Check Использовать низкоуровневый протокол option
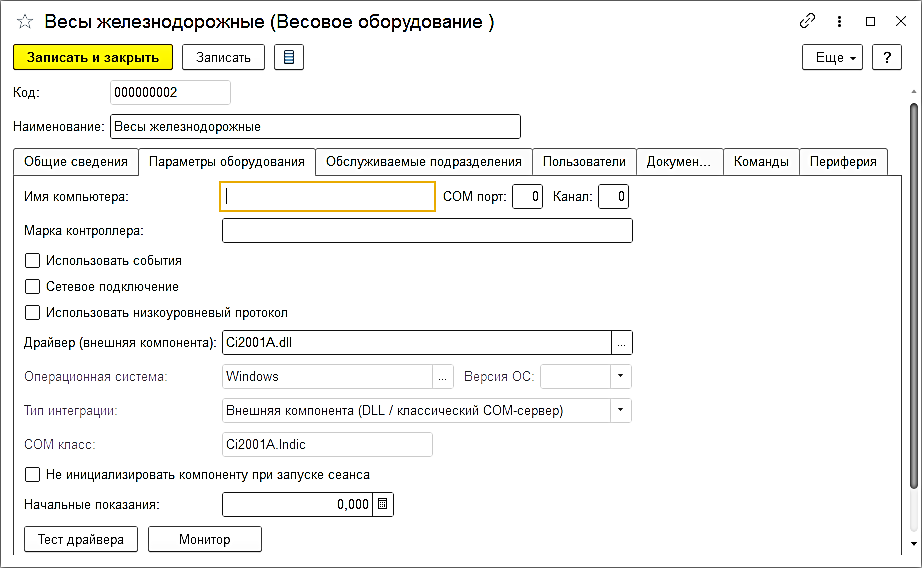Image resolution: width=922 pixels, height=568 pixels. coord(33,312)
